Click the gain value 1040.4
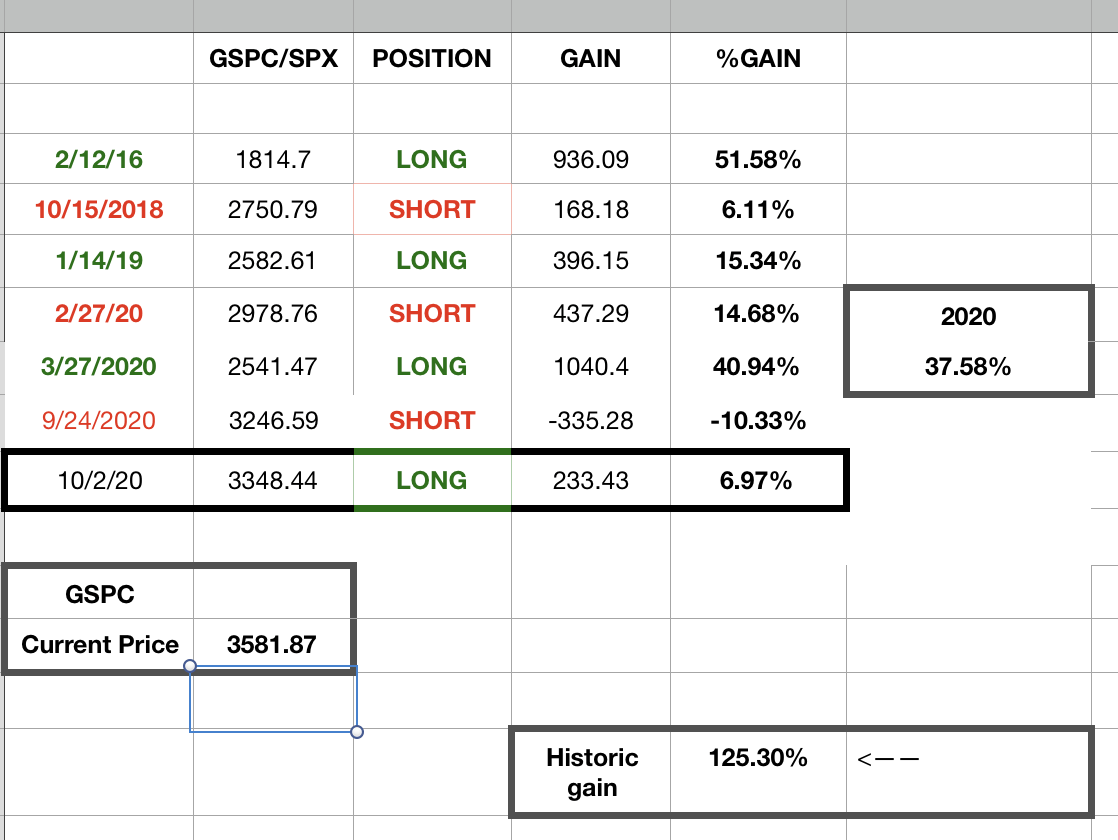The height and width of the screenshot is (840, 1118). pos(590,367)
